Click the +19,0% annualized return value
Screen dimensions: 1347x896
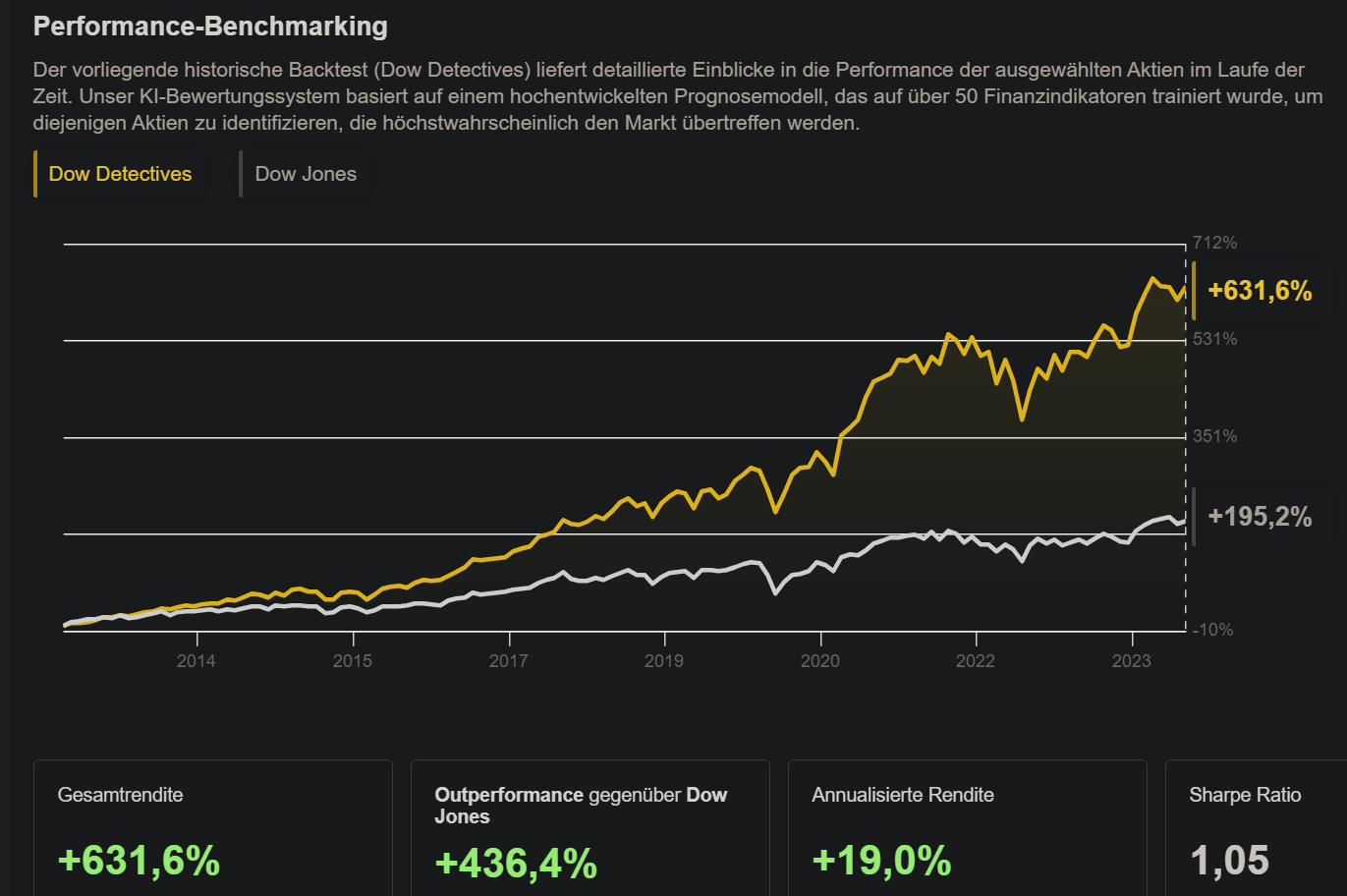tap(881, 861)
